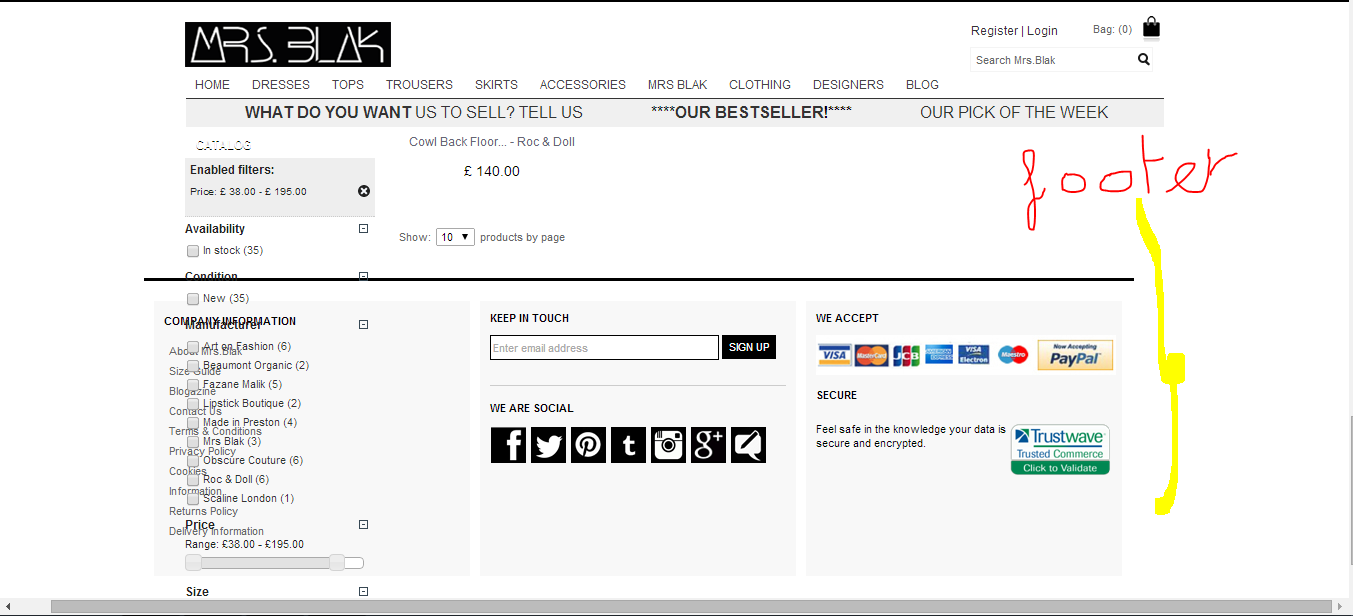Viewport: 1353px width, 616px height.
Task: Click the Mrs. Blak logo
Action: (288, 45)
